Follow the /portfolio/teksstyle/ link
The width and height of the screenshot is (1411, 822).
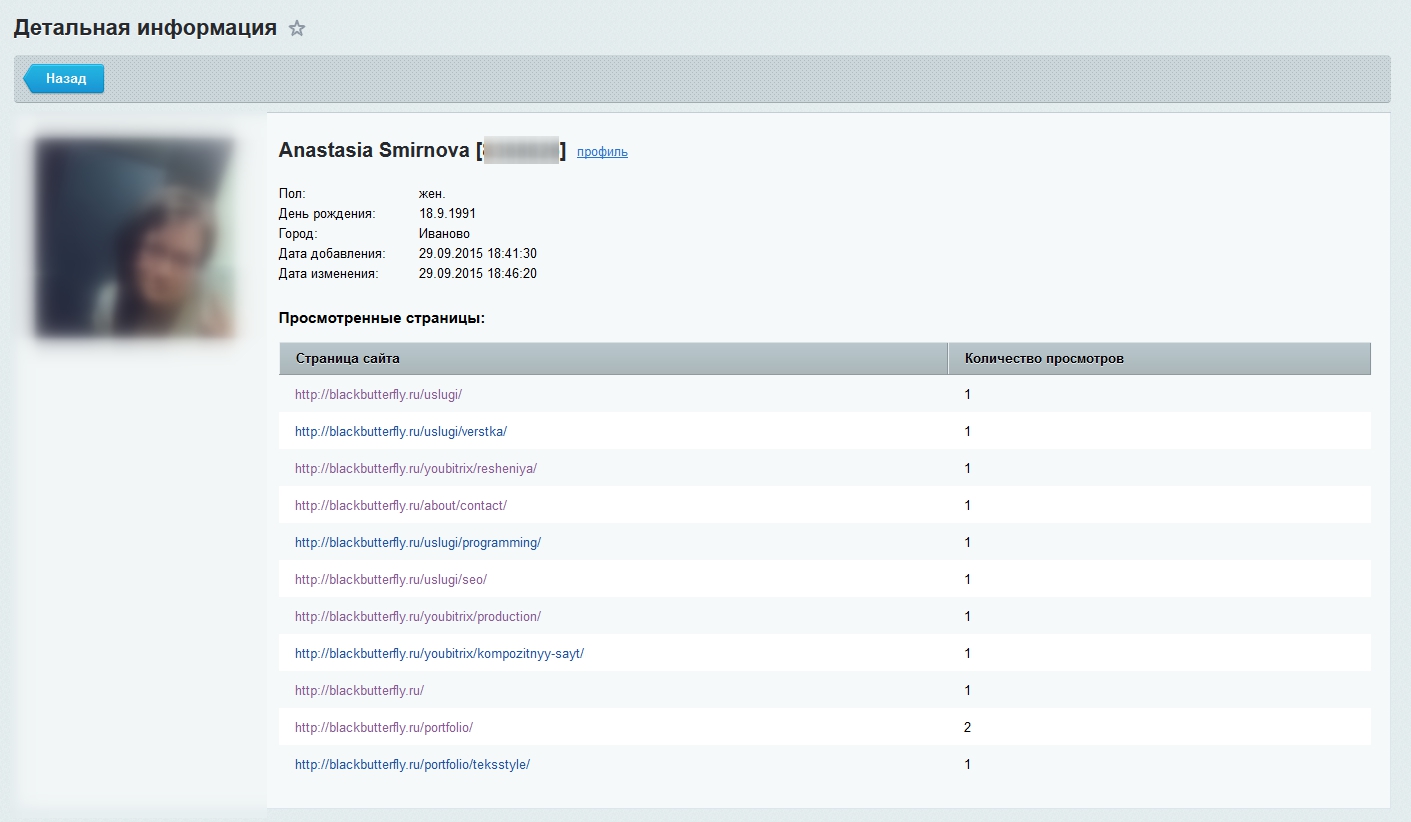412,765
